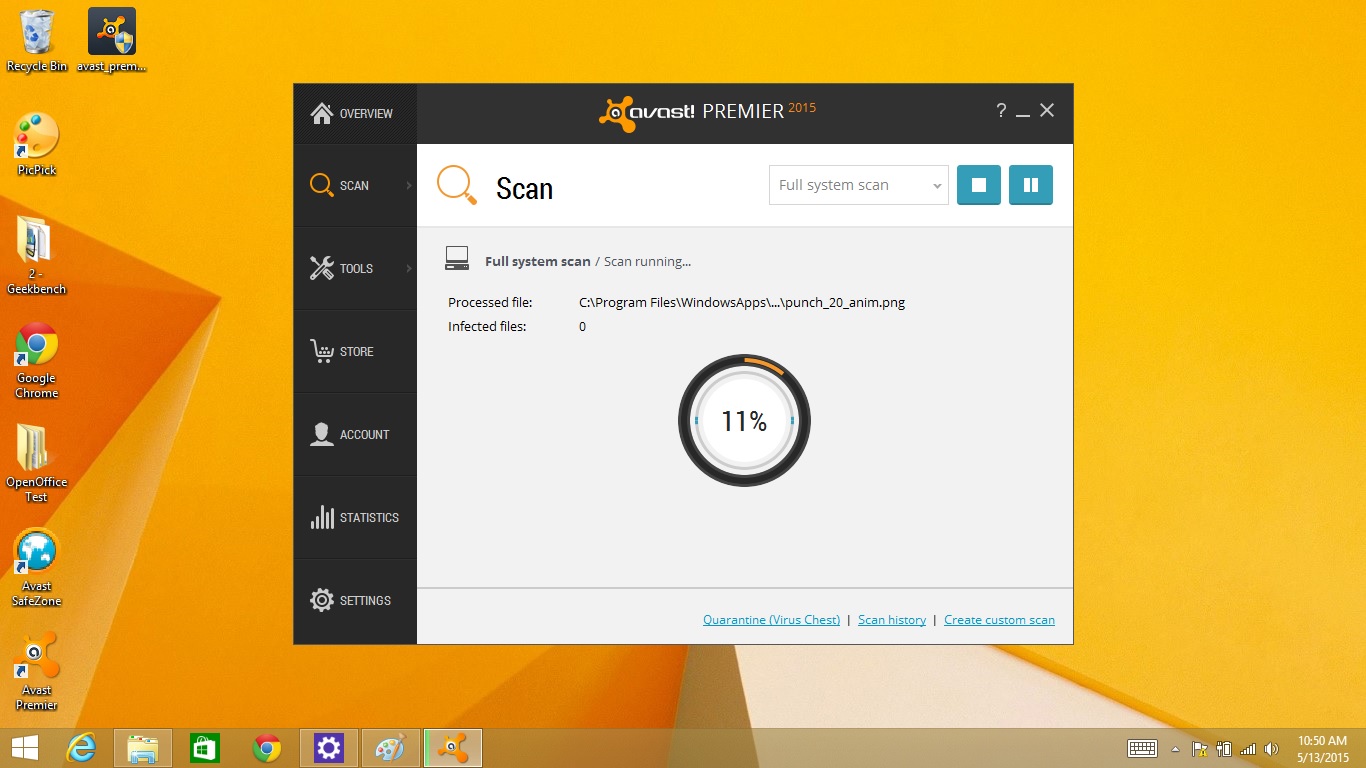Open the Tools section in sidebar

point(355,269)
